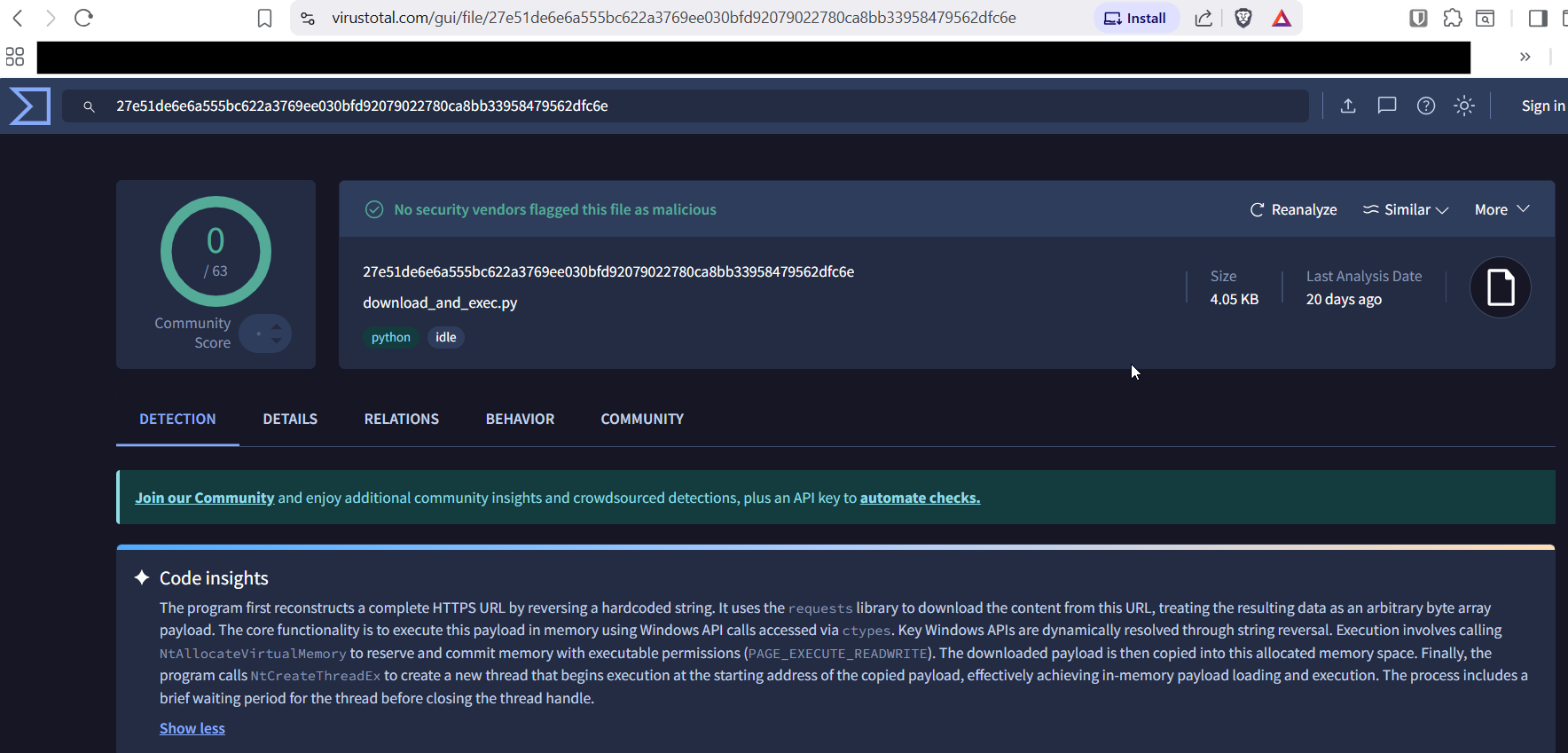Open the comments speech bubble icon
Viewport: 1568px width, 753px height.
[1387, 106]
